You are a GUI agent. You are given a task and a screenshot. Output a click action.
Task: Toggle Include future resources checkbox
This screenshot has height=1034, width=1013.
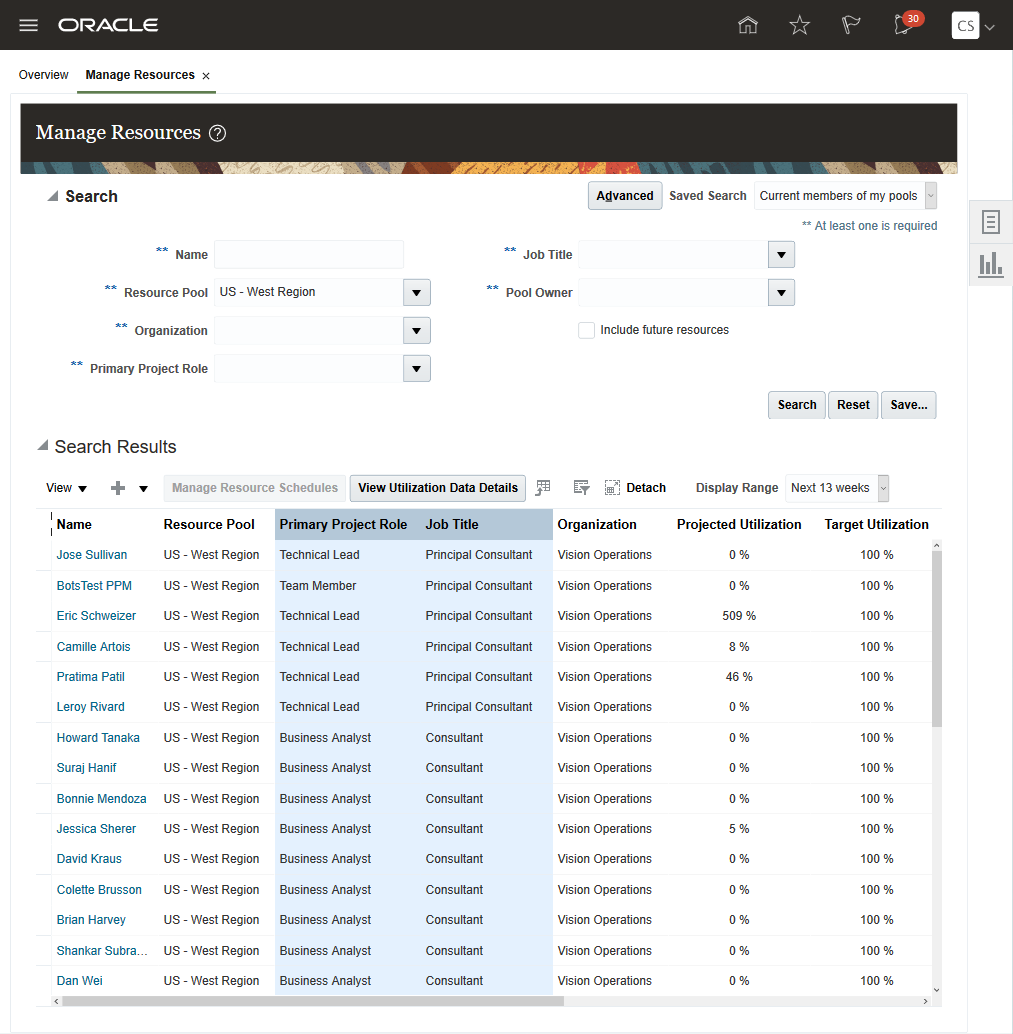(x=586, y=330)
